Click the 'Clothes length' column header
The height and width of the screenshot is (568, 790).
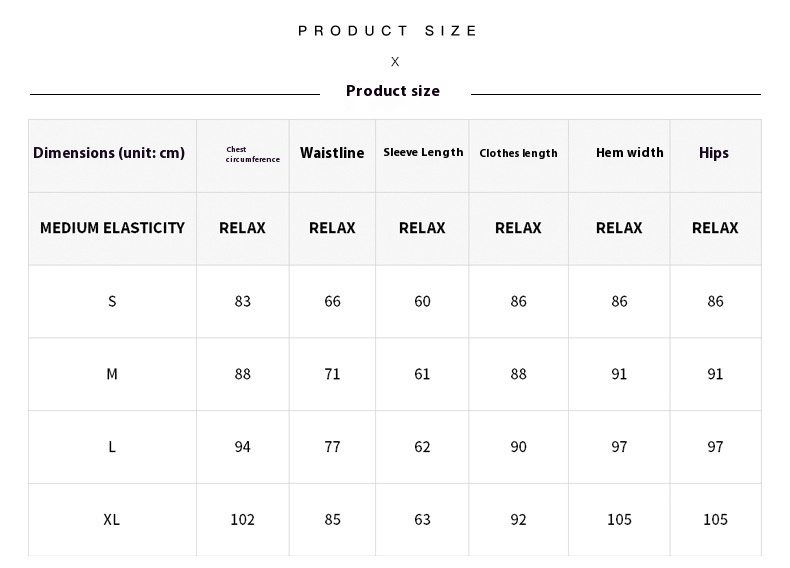click(x=518, y=153)
